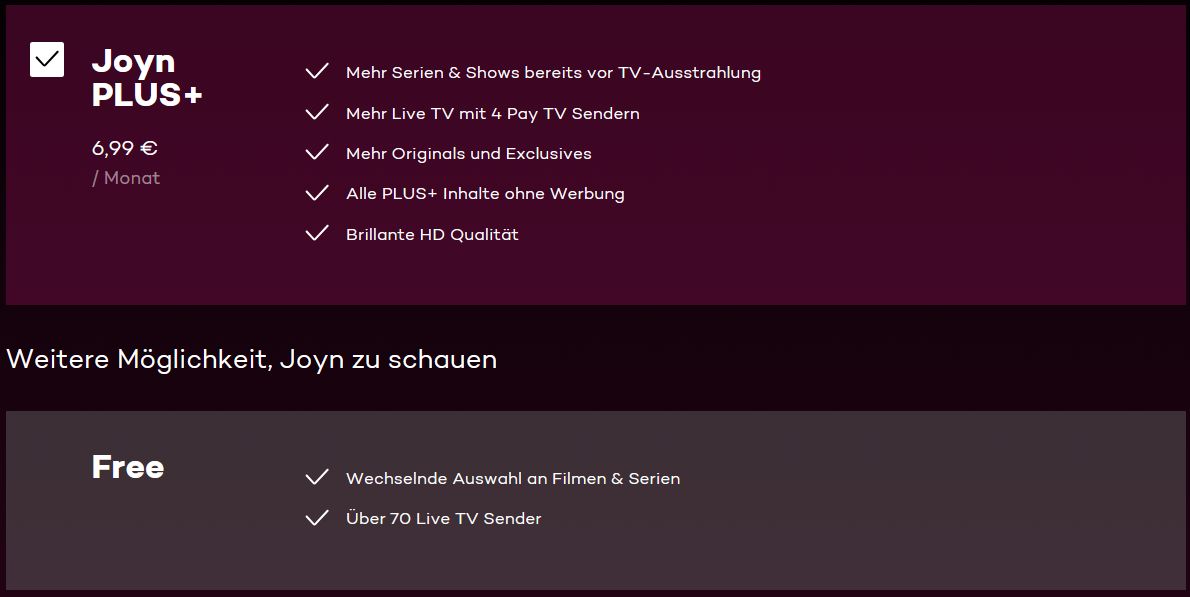Screen dimensions: 1190x597
Task: Click checkmark beside 'Mehr Originals und Exclusives'
Action: (317, 153)
